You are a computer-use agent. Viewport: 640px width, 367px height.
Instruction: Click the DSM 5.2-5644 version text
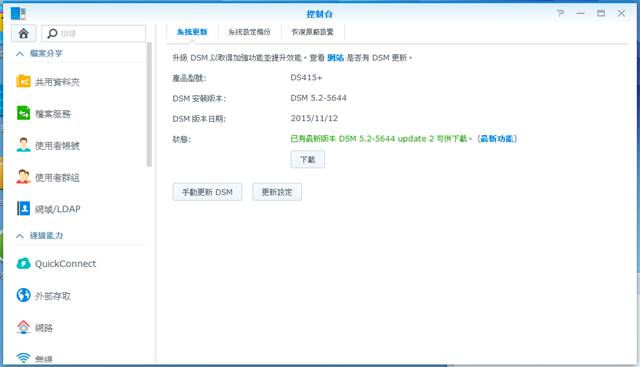[x=318, y=98]
